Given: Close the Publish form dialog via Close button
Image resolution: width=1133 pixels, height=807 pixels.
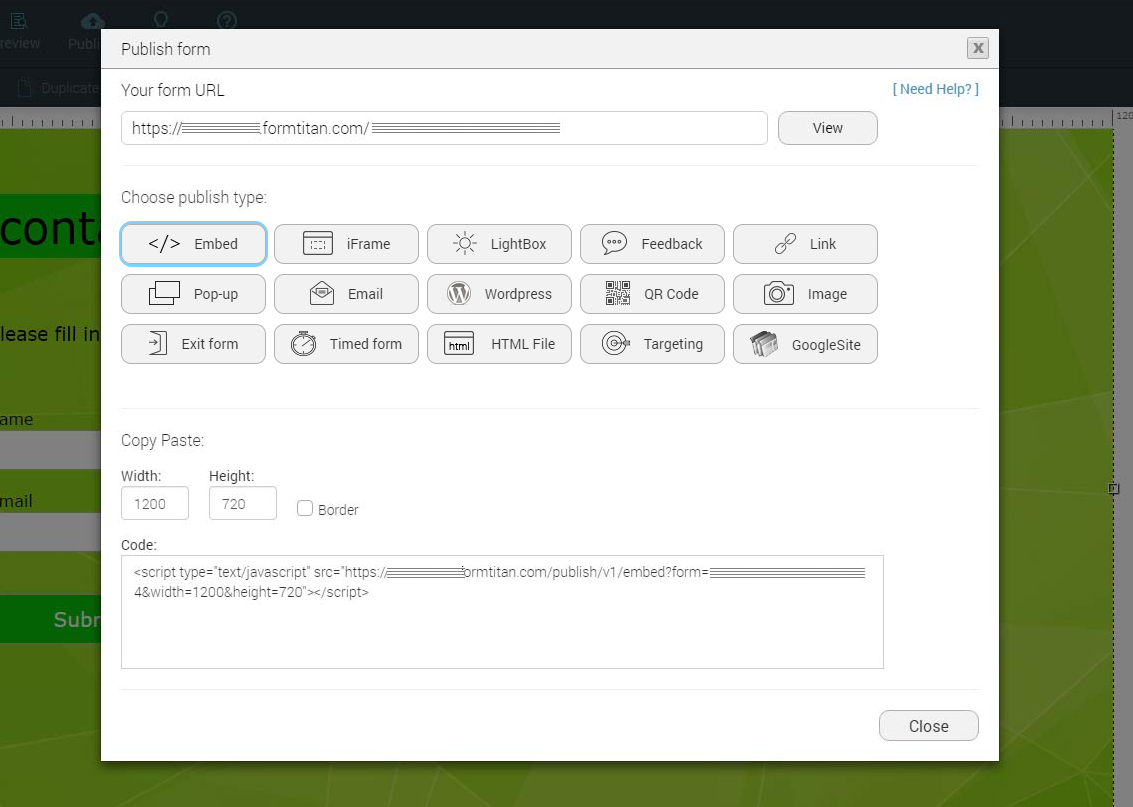Looking at the screenshot, I should 929,726.
